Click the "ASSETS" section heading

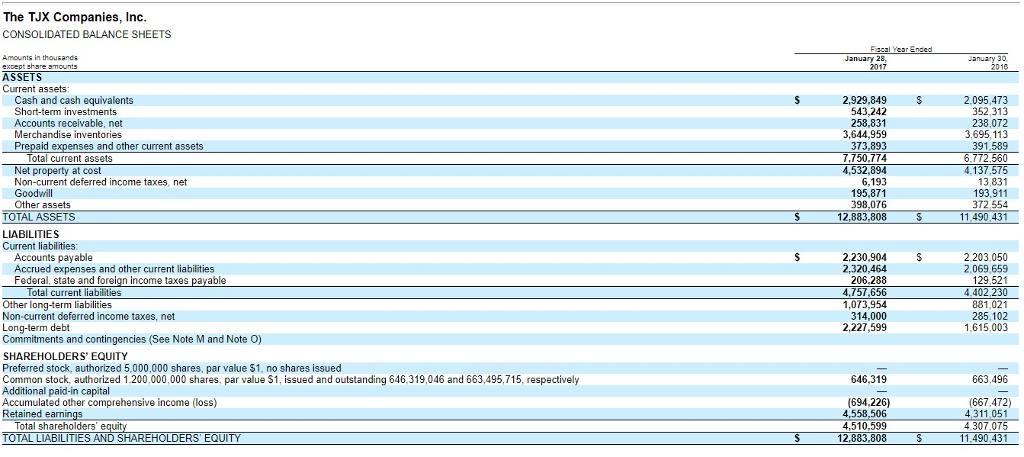(x=22, y=77)
